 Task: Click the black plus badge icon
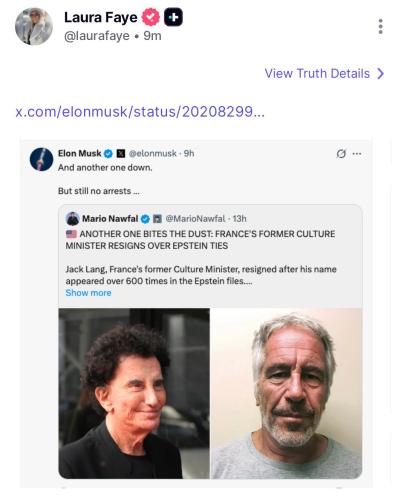(173, 17)
